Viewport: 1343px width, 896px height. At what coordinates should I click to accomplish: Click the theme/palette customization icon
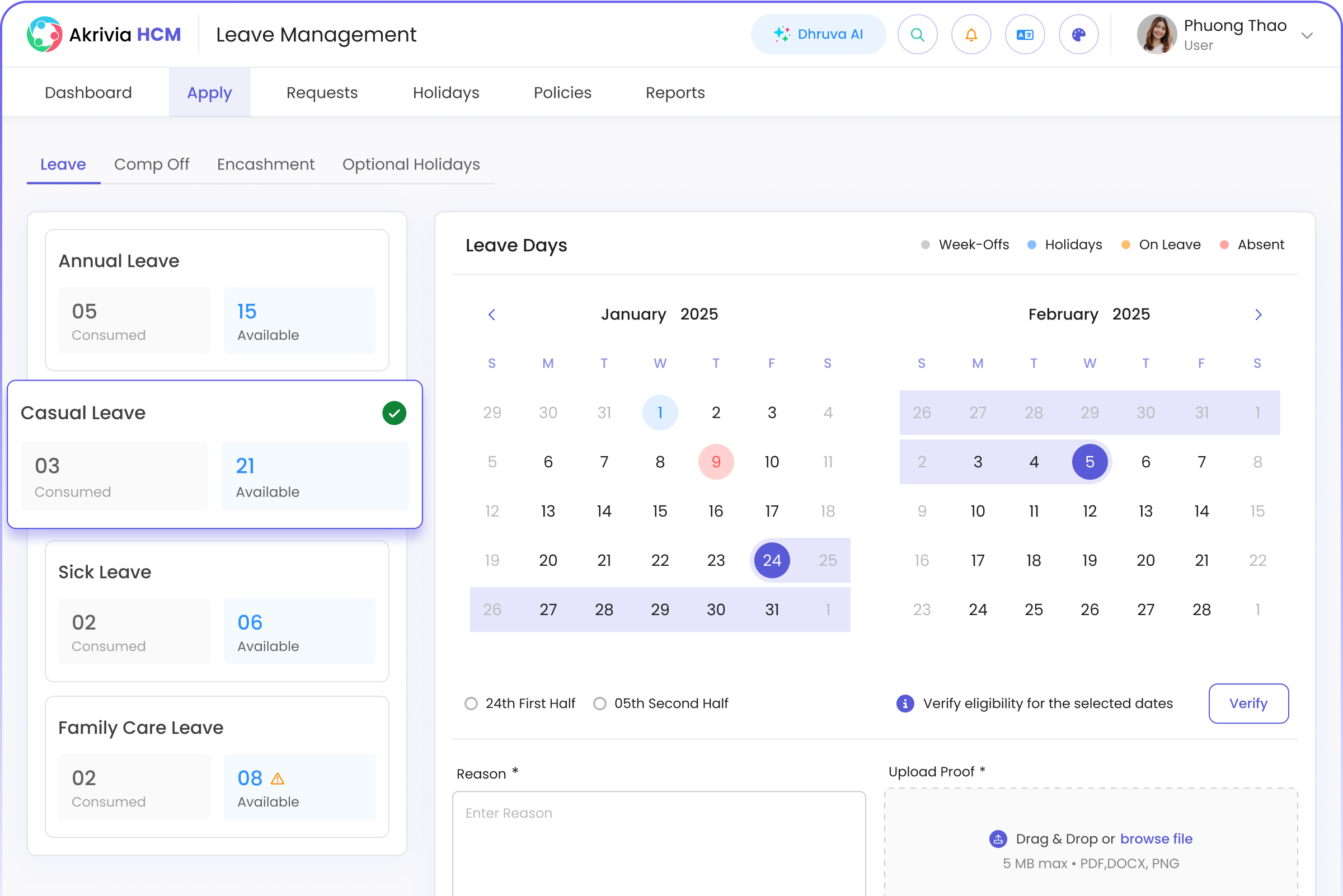[x=1079, y=35]
